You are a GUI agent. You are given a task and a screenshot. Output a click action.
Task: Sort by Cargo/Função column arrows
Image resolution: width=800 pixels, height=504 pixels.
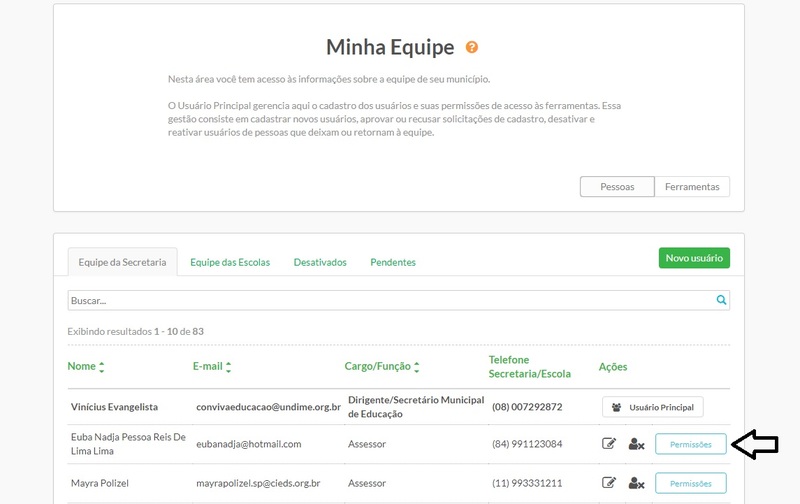[x=416, y=367]
